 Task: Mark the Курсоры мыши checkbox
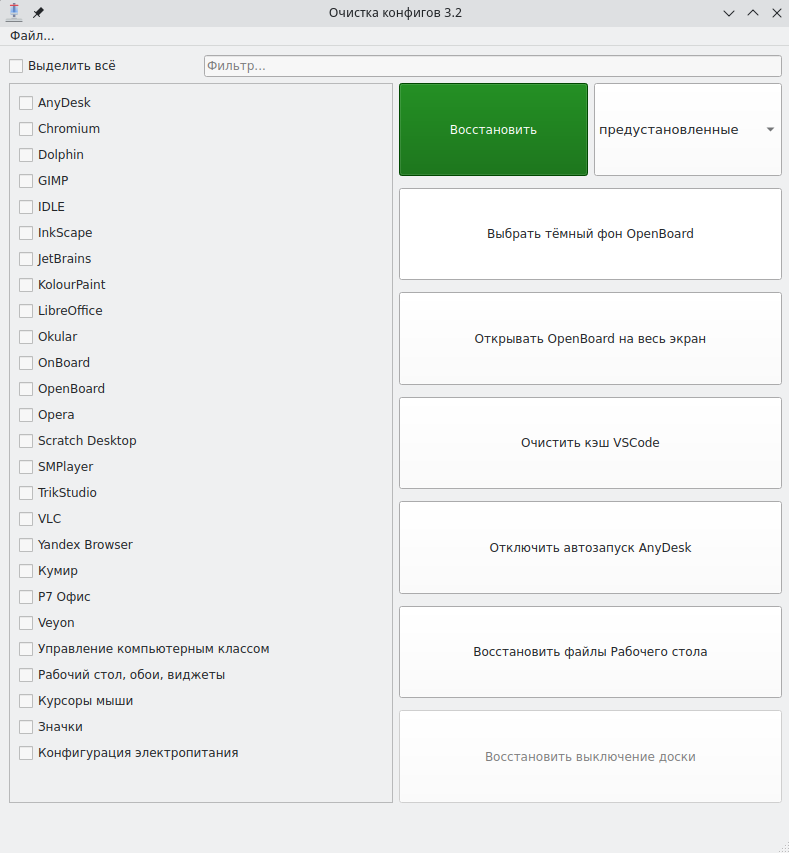tap(26, 701)
